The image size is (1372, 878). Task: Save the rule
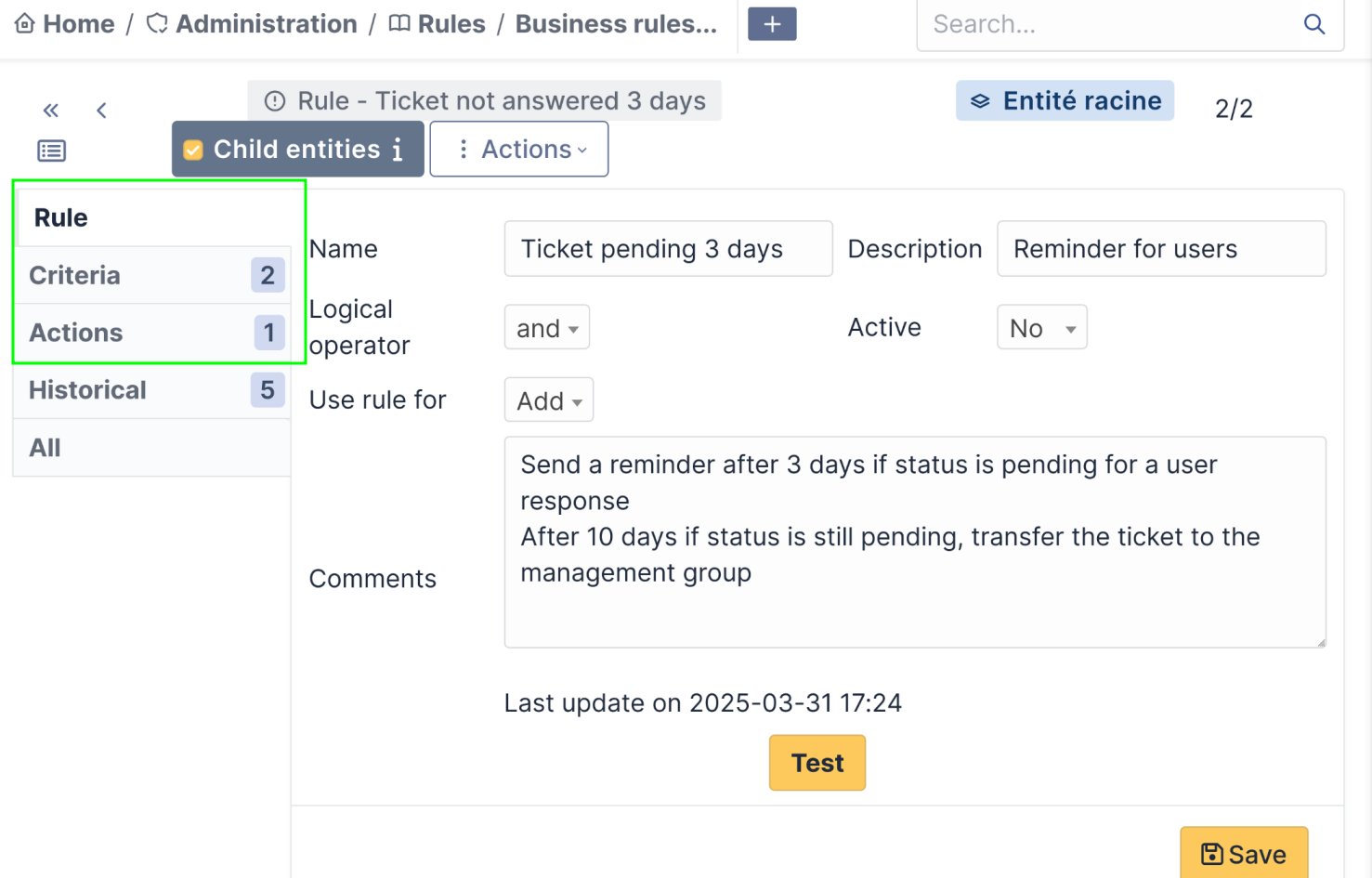1244,854
